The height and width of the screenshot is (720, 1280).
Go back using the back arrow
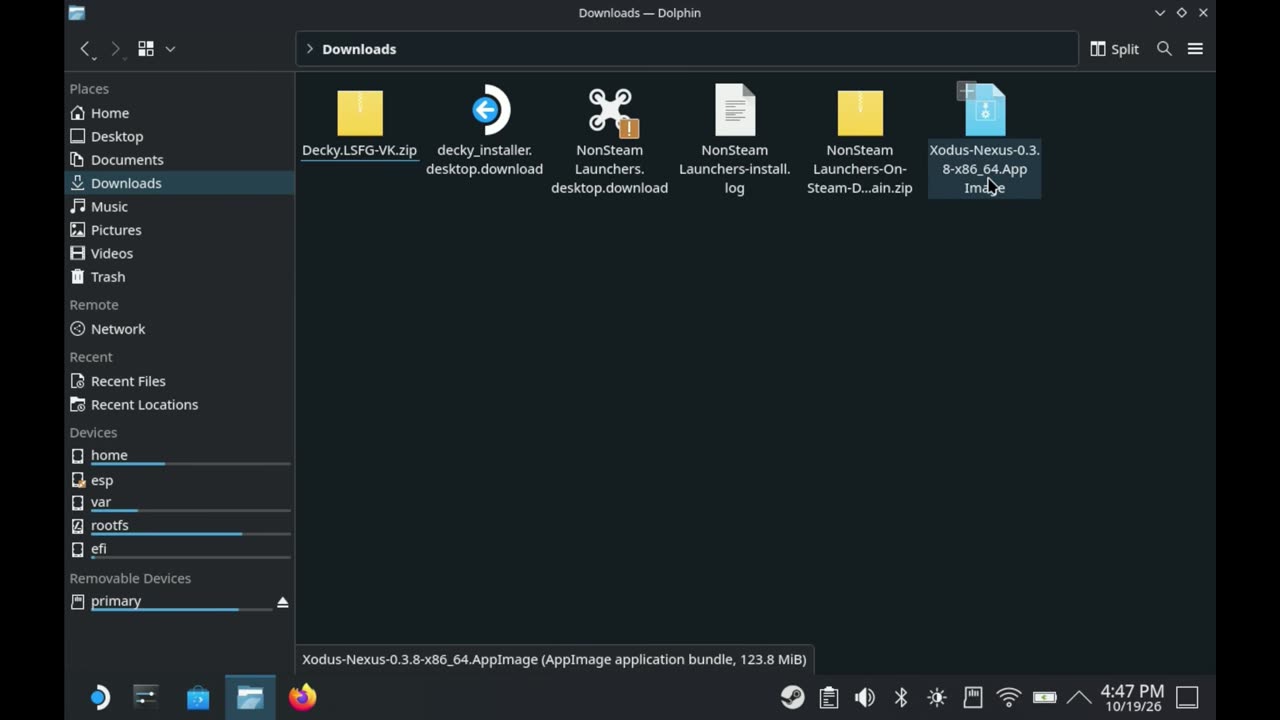pos(86,49)
